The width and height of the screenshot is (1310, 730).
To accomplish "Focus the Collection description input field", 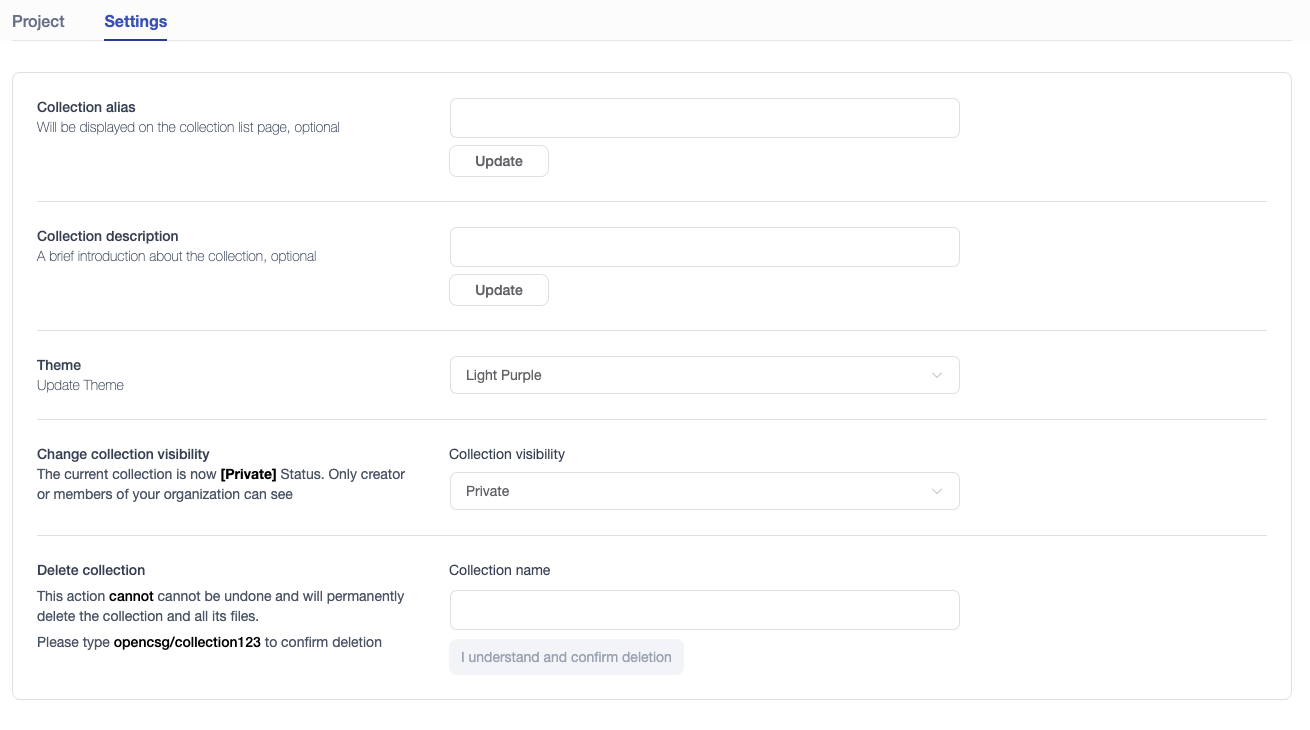I will [x=704, y=247].
